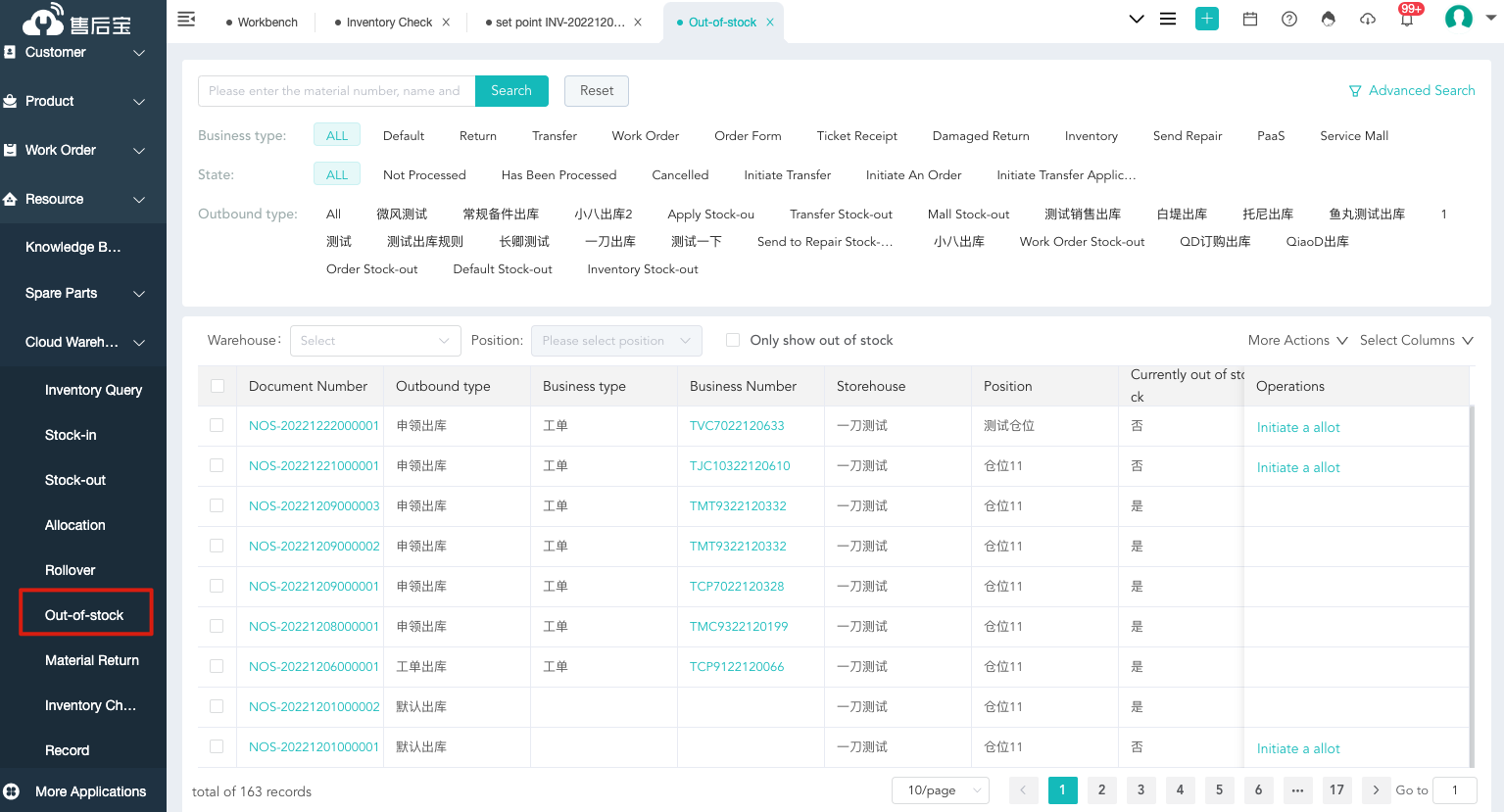Click the Work Order sidebar icon
Screen dimensions: 1504x812
10,150
